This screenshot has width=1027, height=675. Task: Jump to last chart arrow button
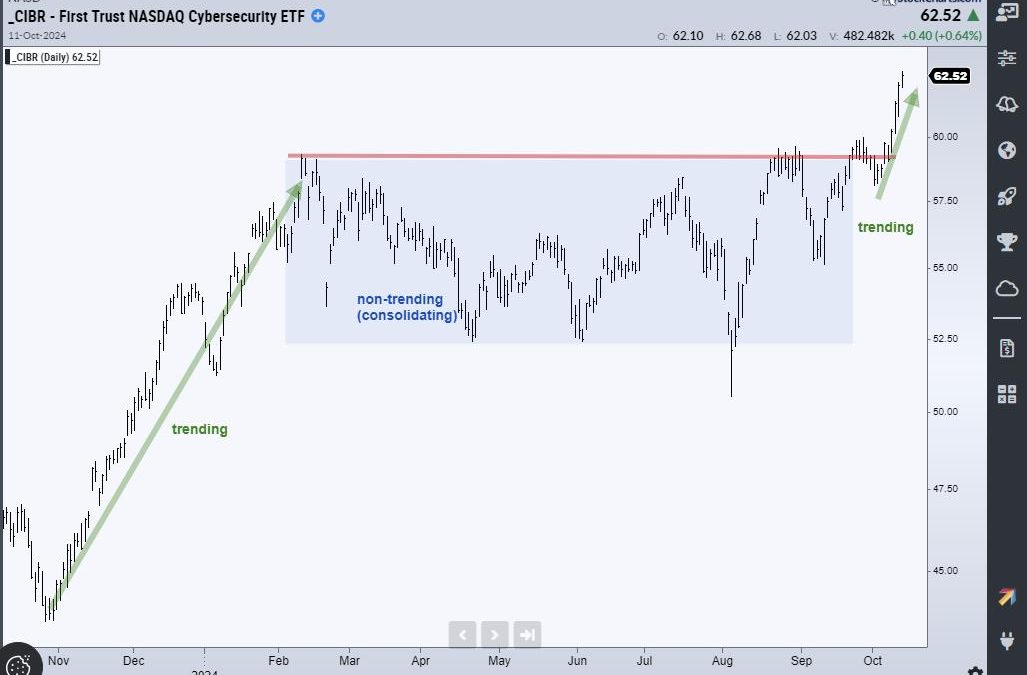coord(527,634)
